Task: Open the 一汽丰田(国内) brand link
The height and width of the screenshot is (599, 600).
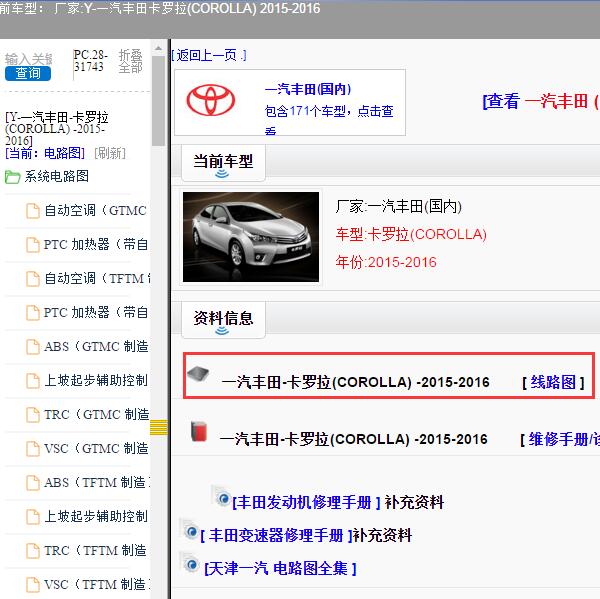Action: [x=308, y=89]
